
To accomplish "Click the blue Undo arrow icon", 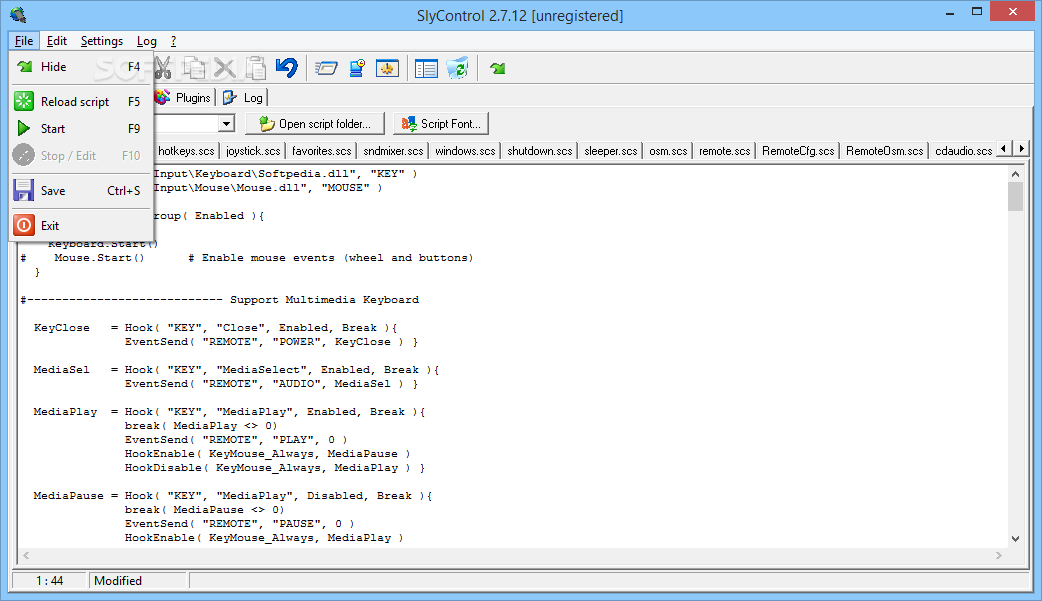I will coord(287,68).
